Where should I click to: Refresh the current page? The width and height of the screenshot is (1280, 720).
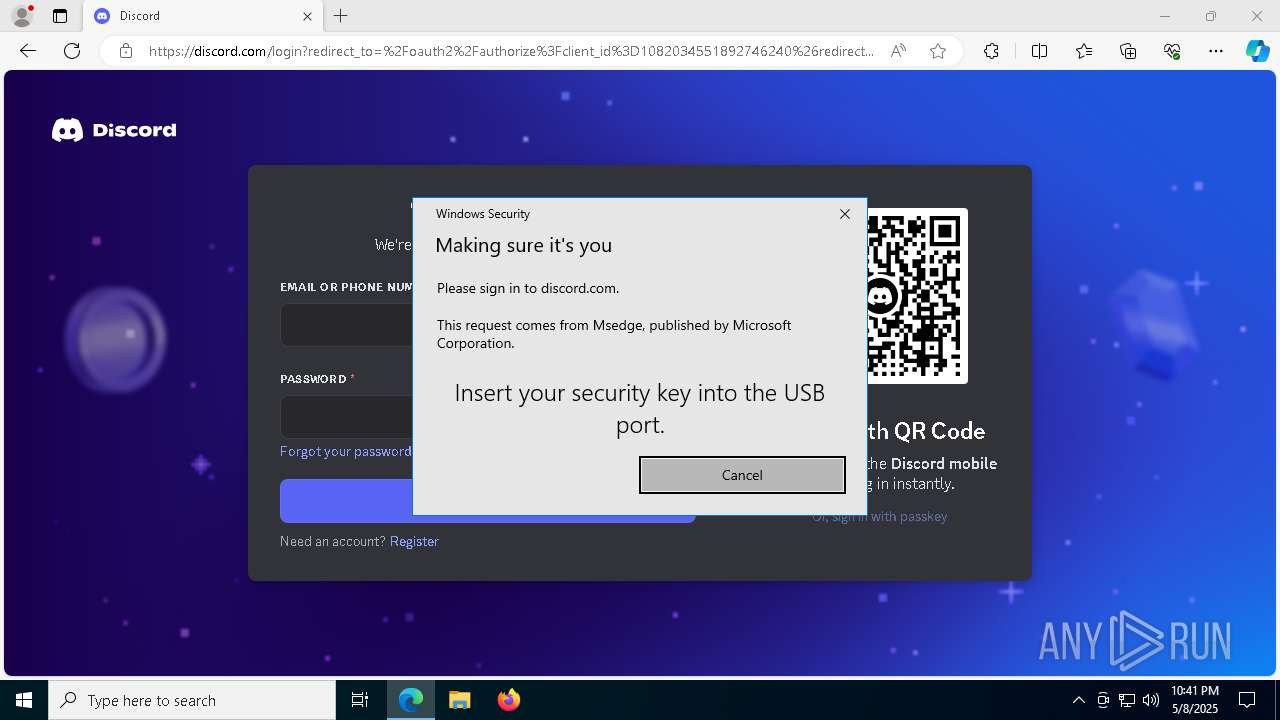72,51
